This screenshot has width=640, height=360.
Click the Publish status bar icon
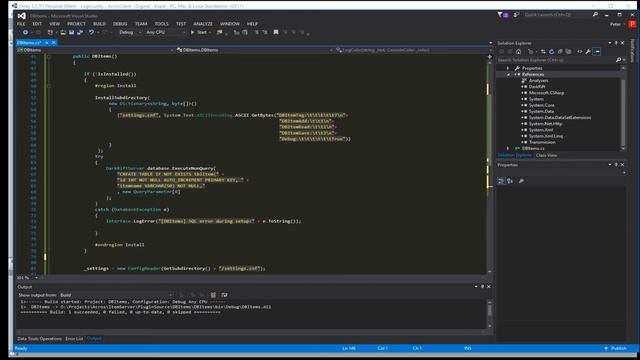[606, 348]
